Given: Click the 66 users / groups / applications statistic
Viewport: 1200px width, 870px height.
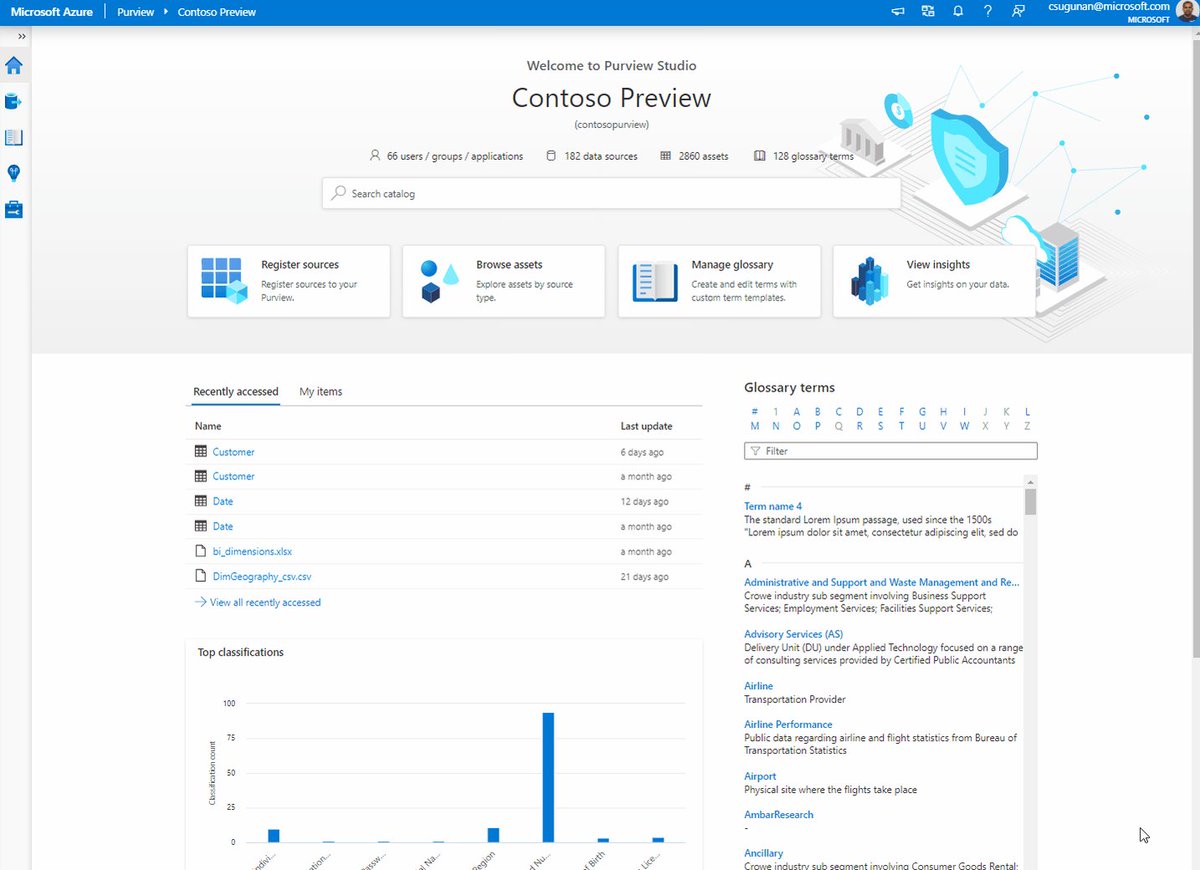Looking at the screenshot, I should pyautogui.click(x=446, y=156).
